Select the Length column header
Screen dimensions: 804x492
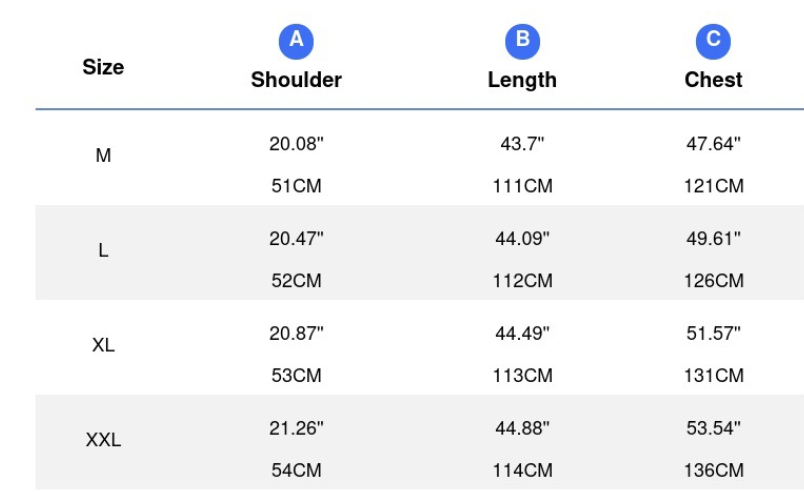point(522,80)
